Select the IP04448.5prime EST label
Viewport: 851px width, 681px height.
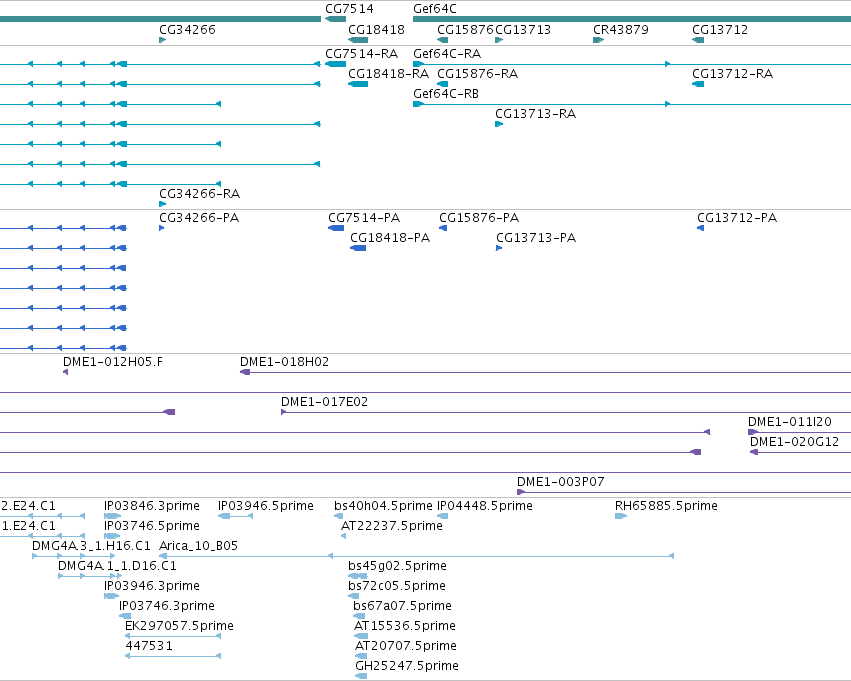485,506
